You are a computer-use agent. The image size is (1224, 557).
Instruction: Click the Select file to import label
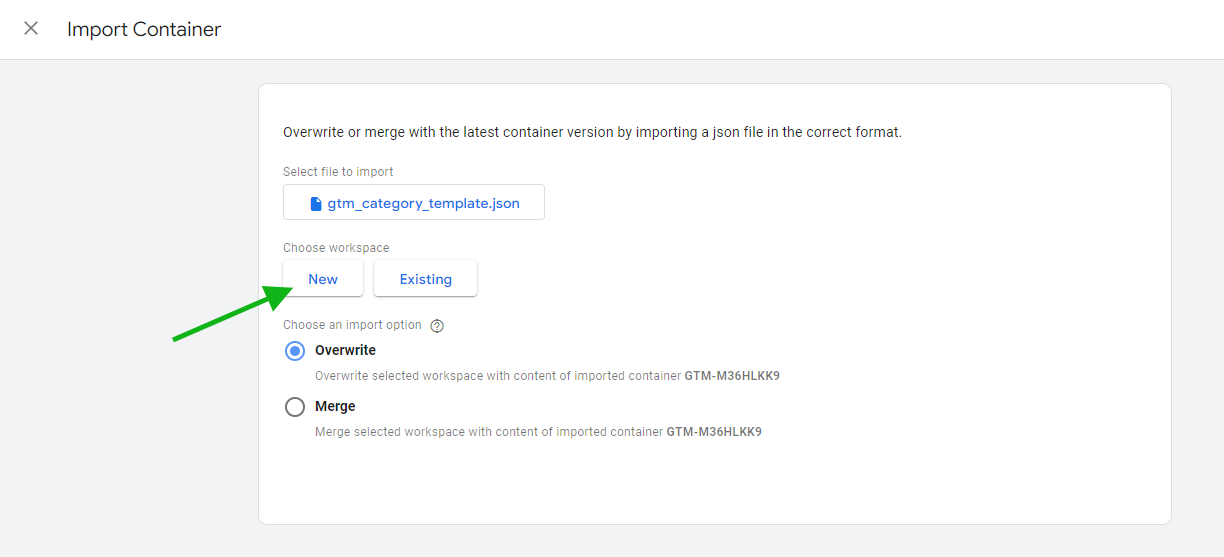338,172
